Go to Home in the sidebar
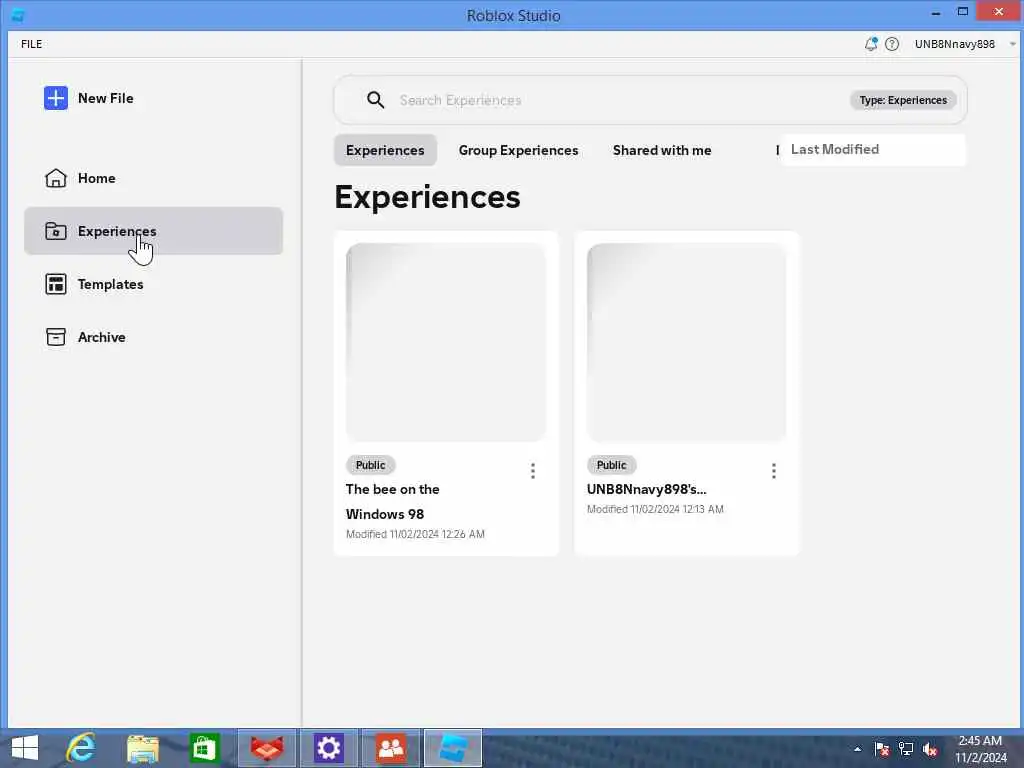1024x768 pixels. 153,178
